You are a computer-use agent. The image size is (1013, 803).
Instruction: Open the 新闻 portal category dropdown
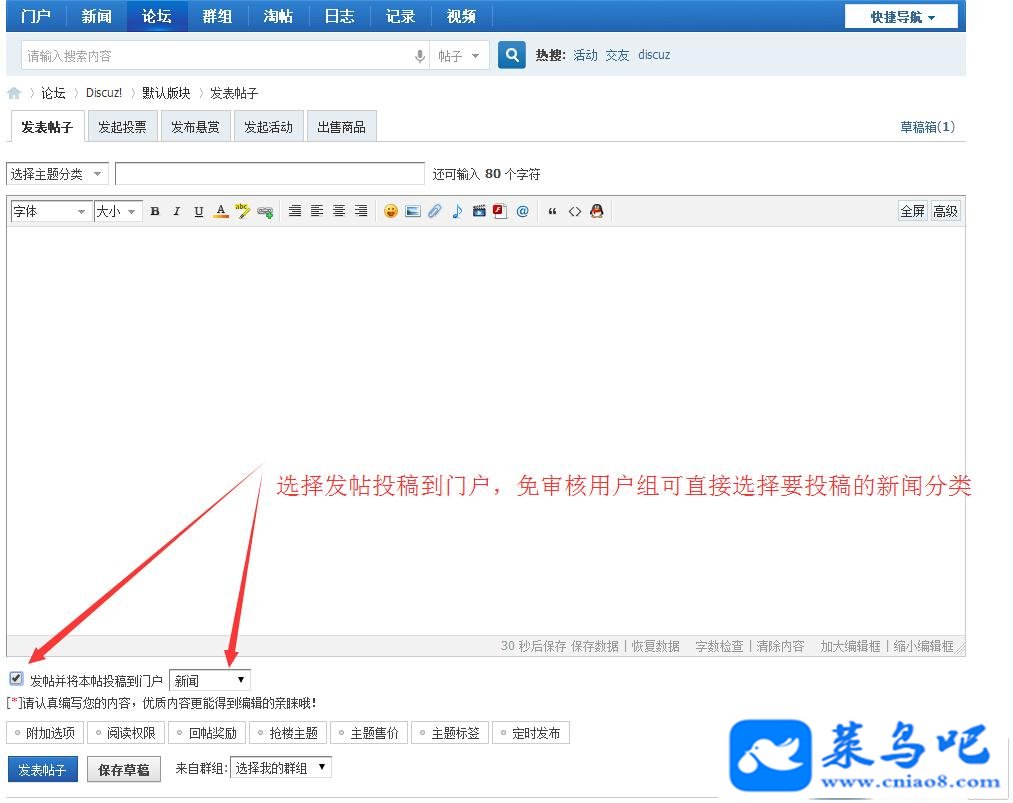[x=209, y=680]
